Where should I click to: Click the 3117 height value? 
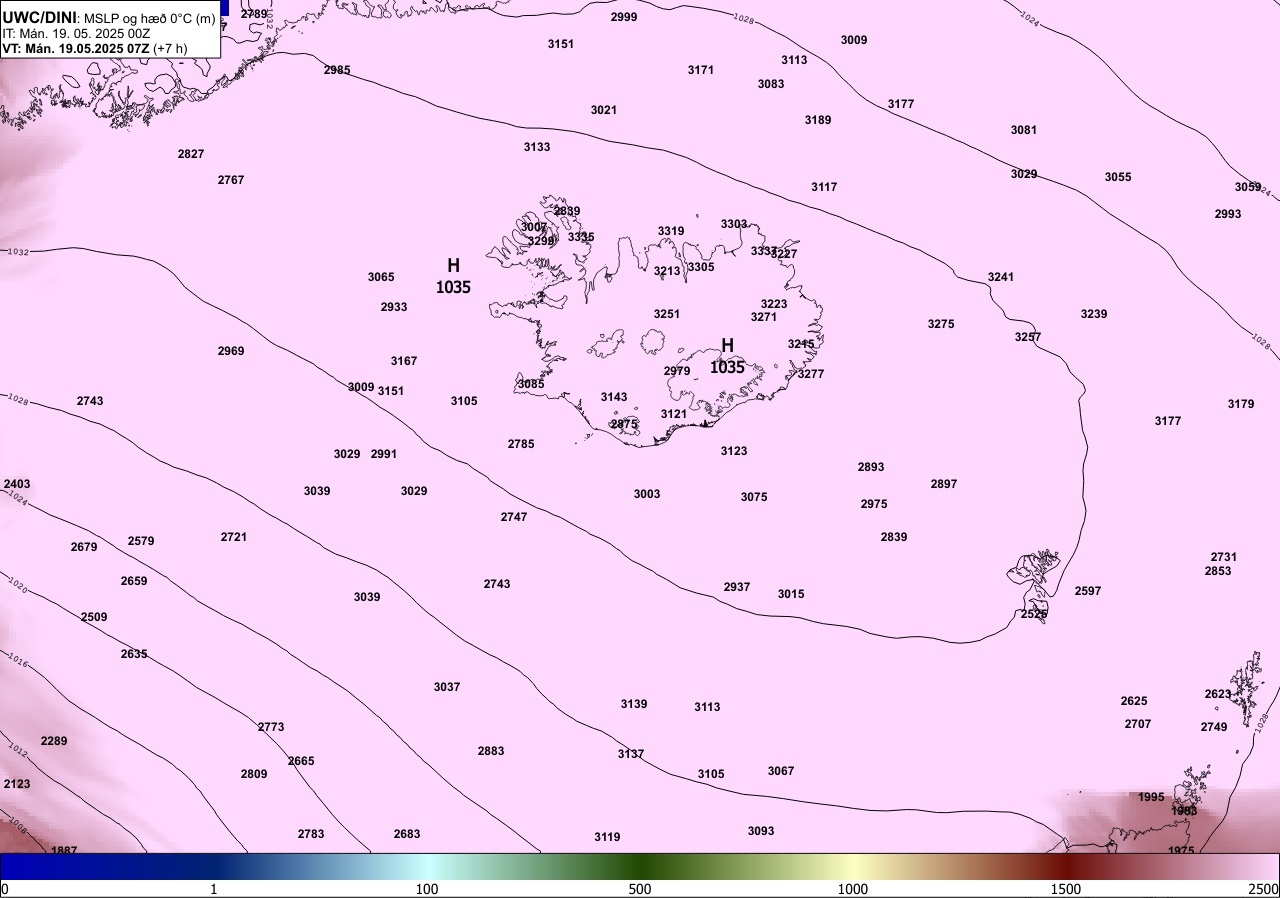824,187
